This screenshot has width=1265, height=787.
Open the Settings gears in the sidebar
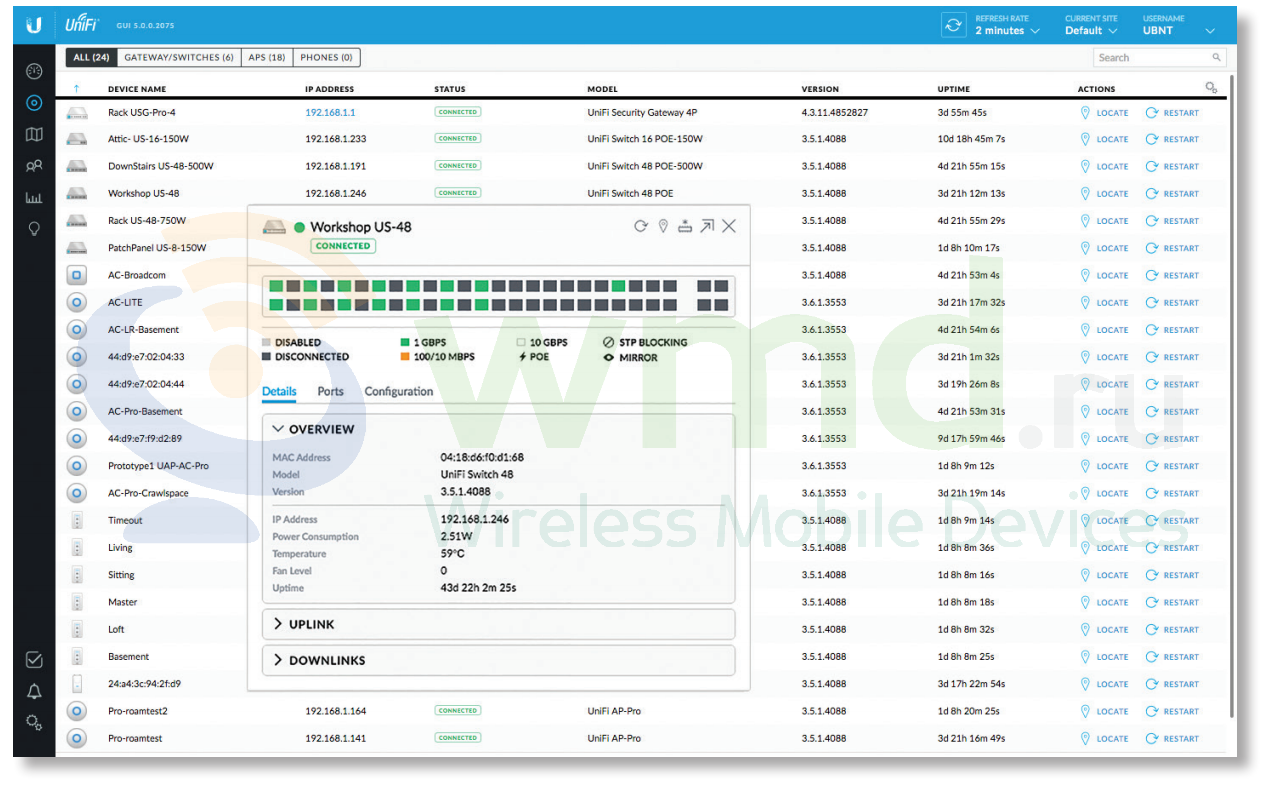[34, 722]
